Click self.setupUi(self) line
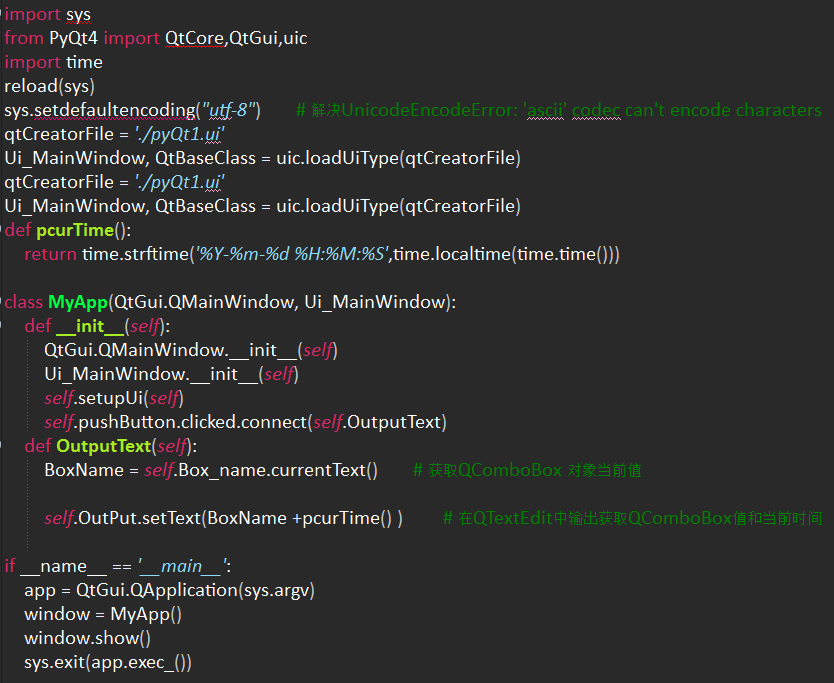This screenshot has width=834, height=683. (114, 398)
